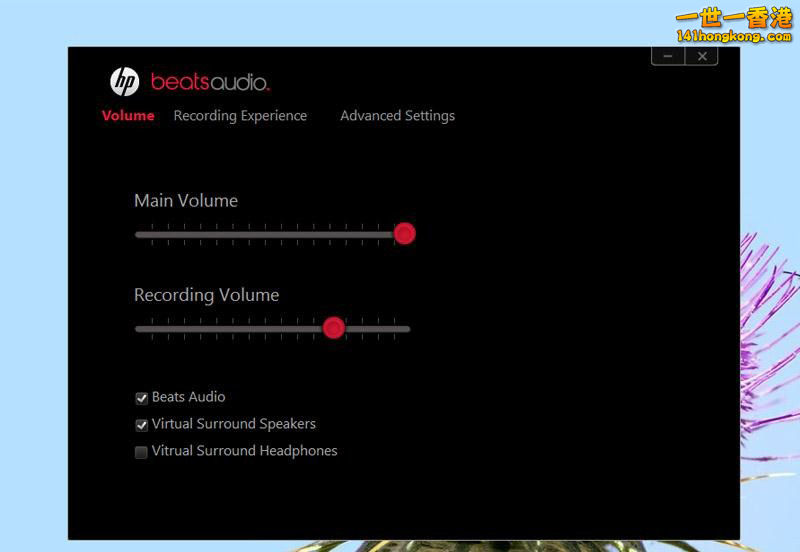Open the Recording Experience tab
The image size is (800, 552).
(240, 116)
